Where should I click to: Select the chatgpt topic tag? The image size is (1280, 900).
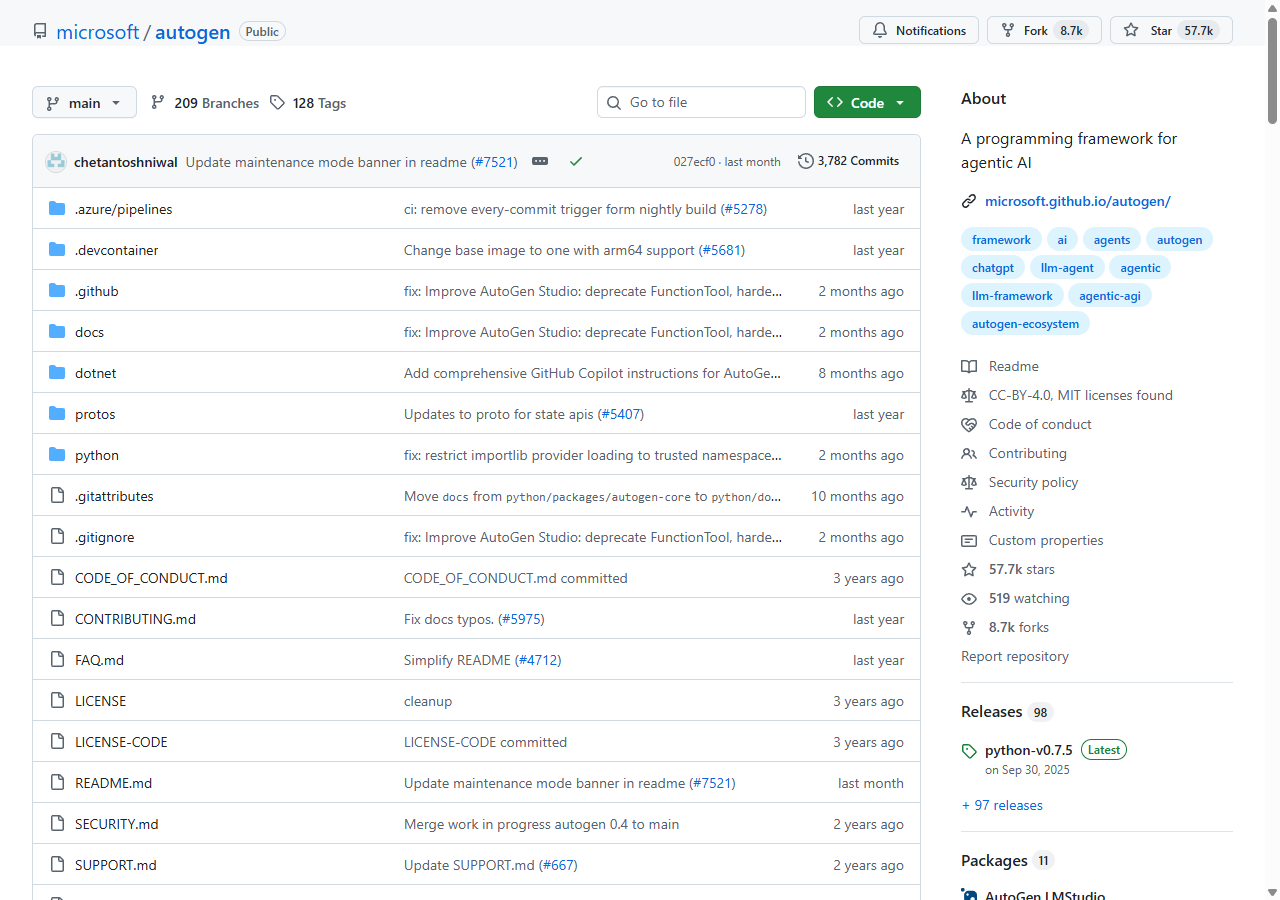[x=993, y=268]
